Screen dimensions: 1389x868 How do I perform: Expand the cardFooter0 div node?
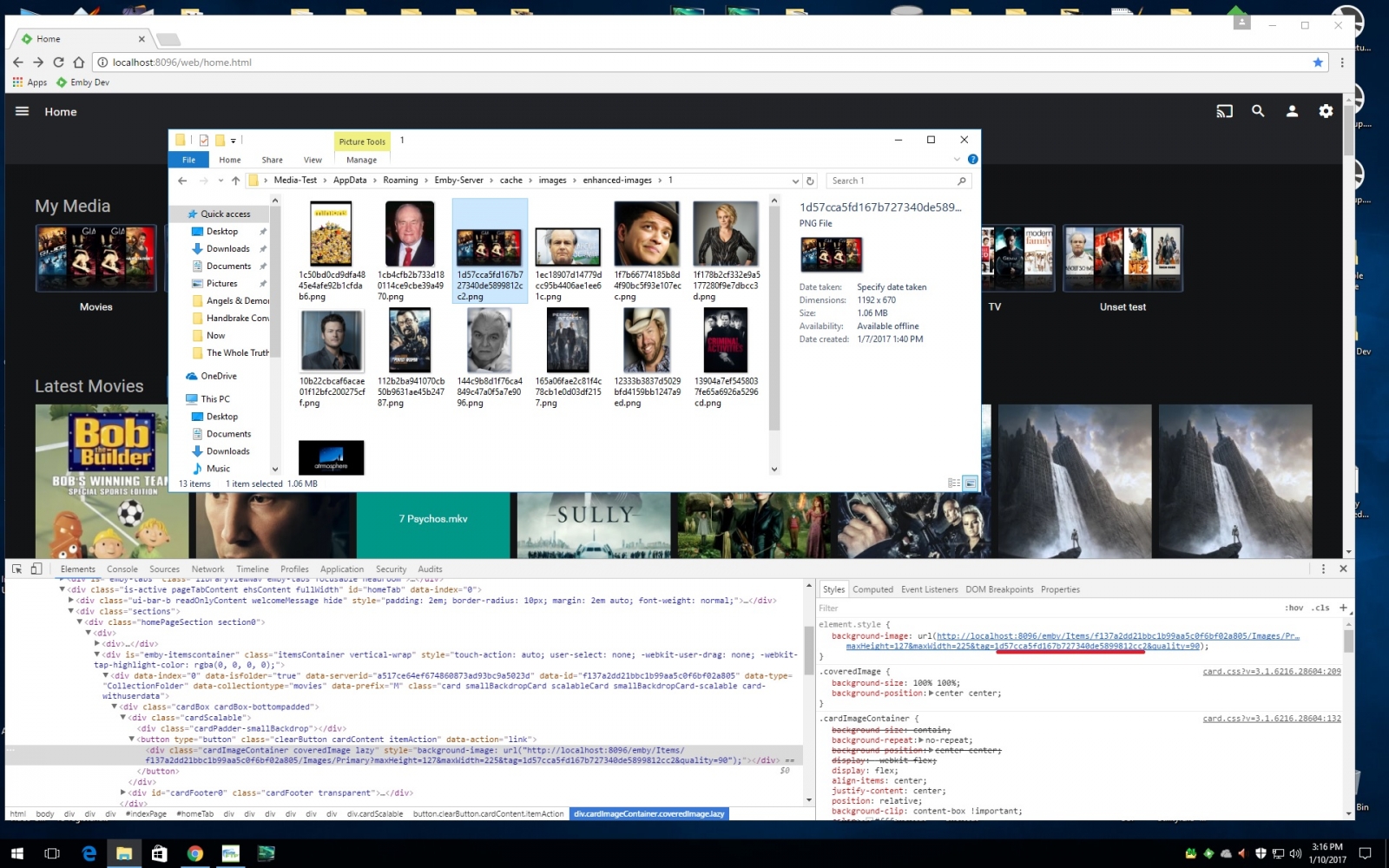point(122,792)
